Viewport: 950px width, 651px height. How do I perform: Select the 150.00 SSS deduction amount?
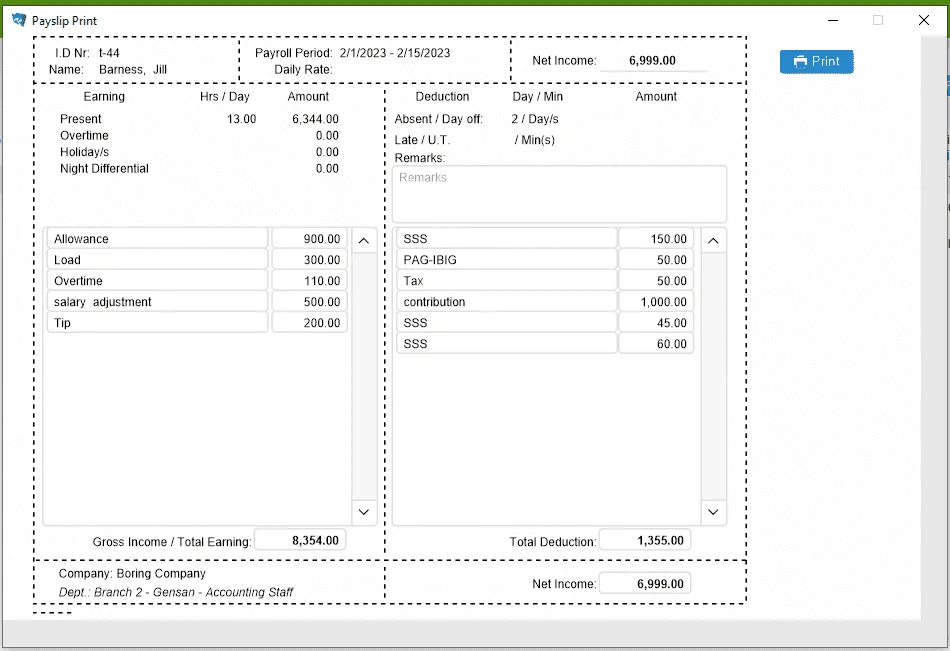(656, 239)
